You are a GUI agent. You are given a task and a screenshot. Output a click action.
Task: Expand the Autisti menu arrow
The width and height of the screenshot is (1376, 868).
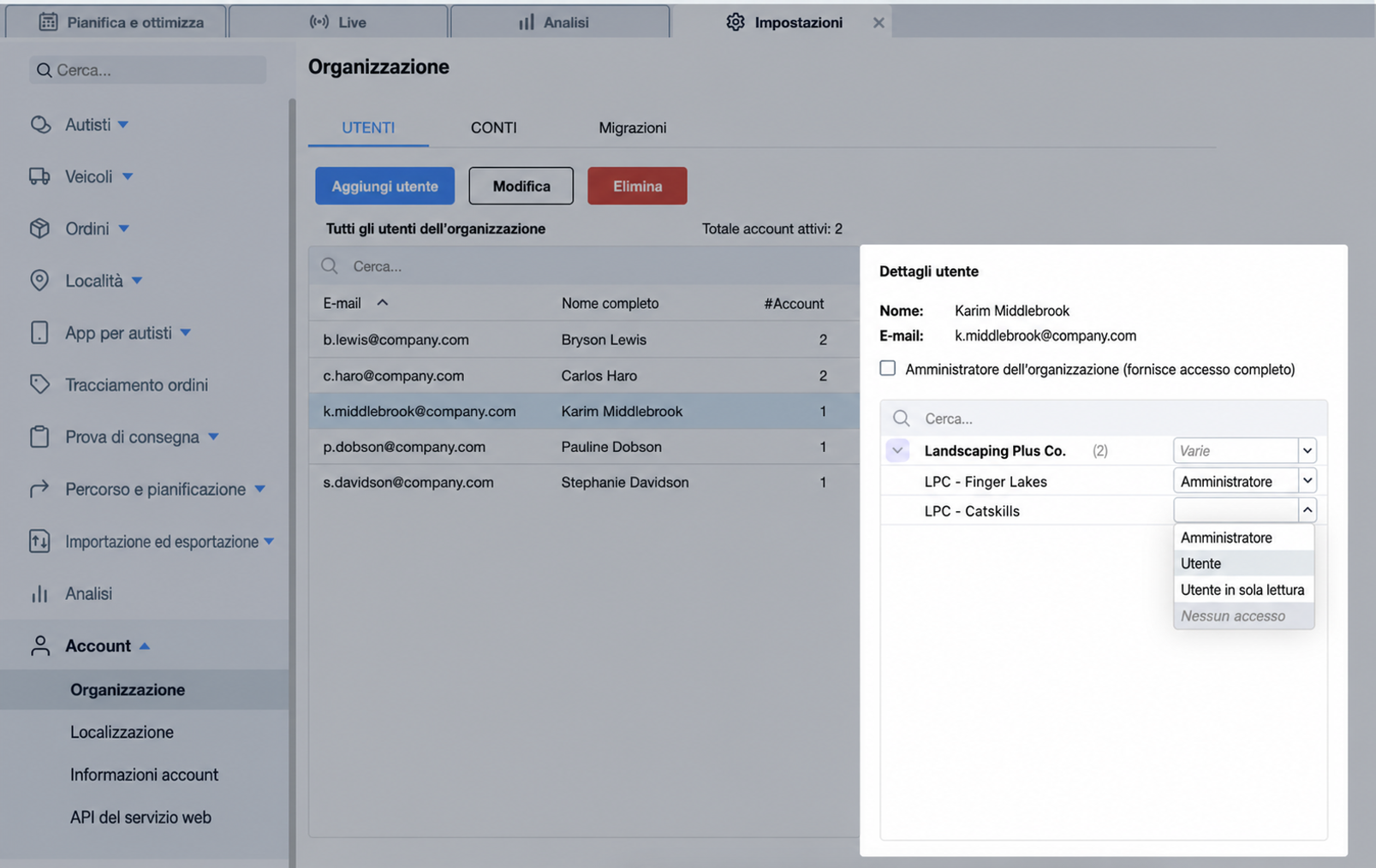(123, 125)
